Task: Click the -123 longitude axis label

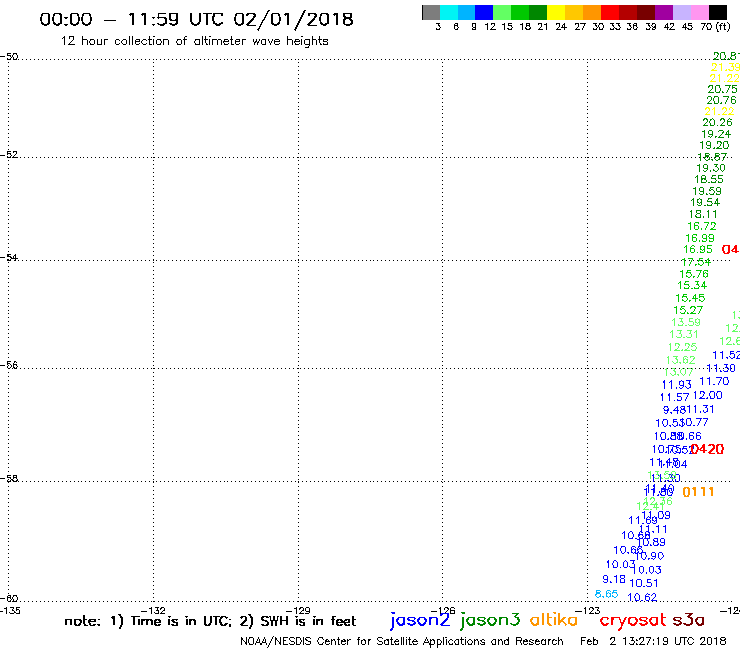Action: 588,611
